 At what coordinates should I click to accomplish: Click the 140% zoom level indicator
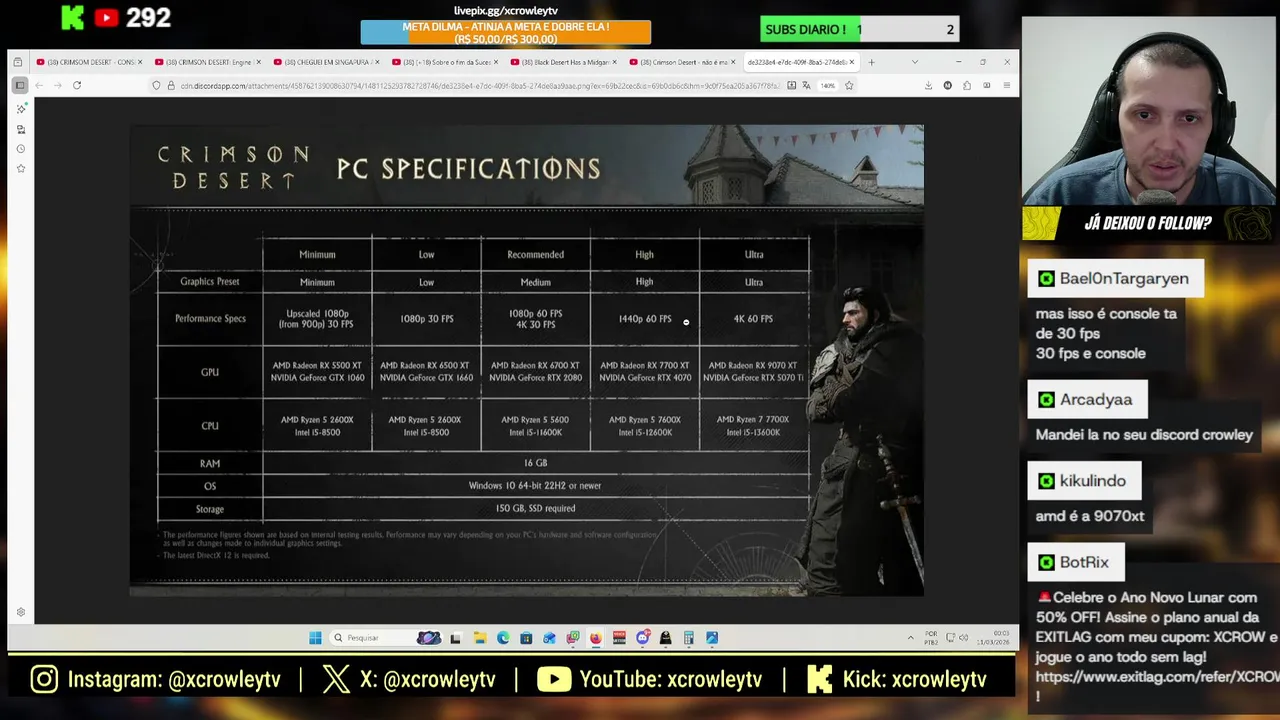tap(828, 85)
